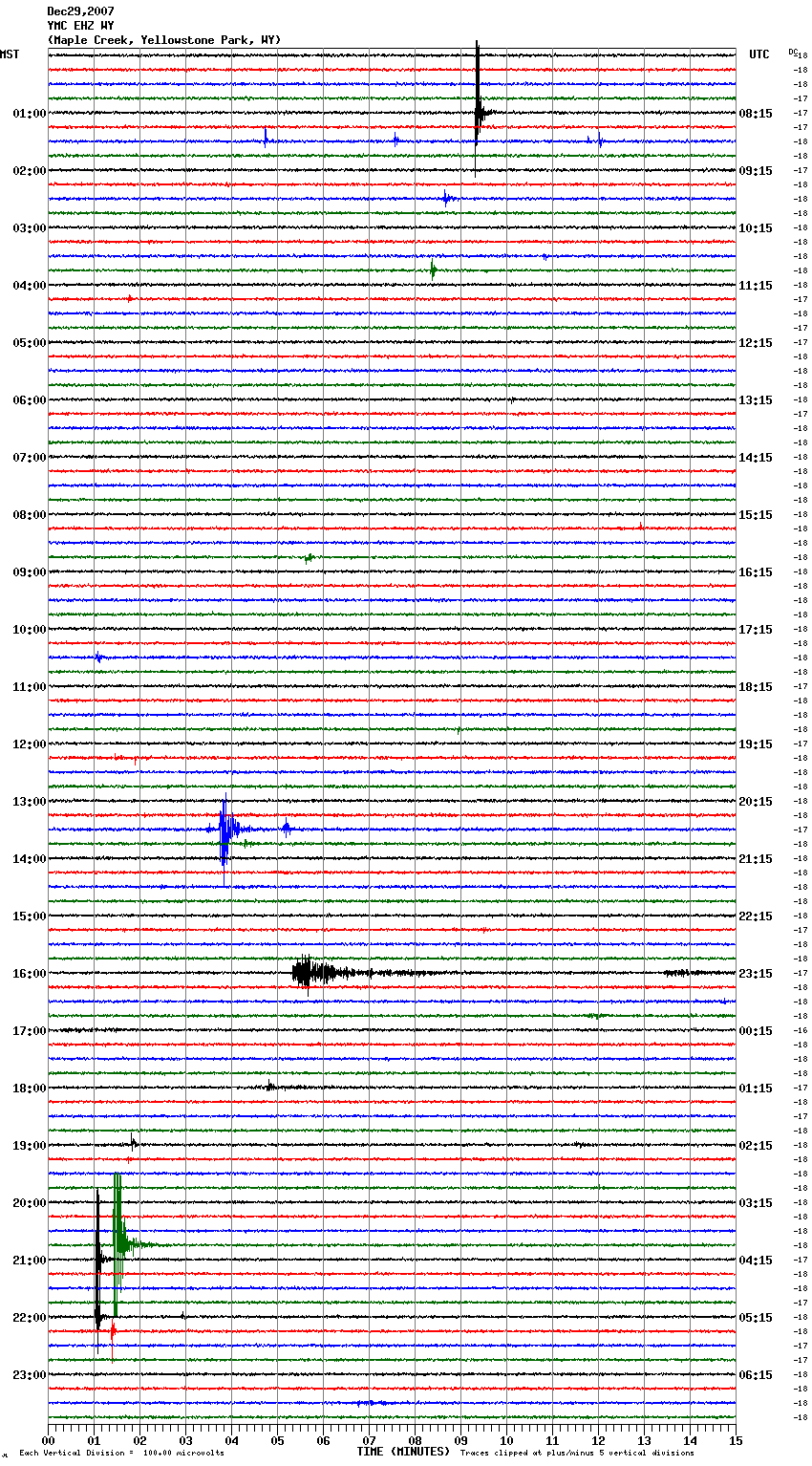This screenshot has height=1466, width=812.
Task: Click the 00:15 UTC time label
Action: point(756,1031)
